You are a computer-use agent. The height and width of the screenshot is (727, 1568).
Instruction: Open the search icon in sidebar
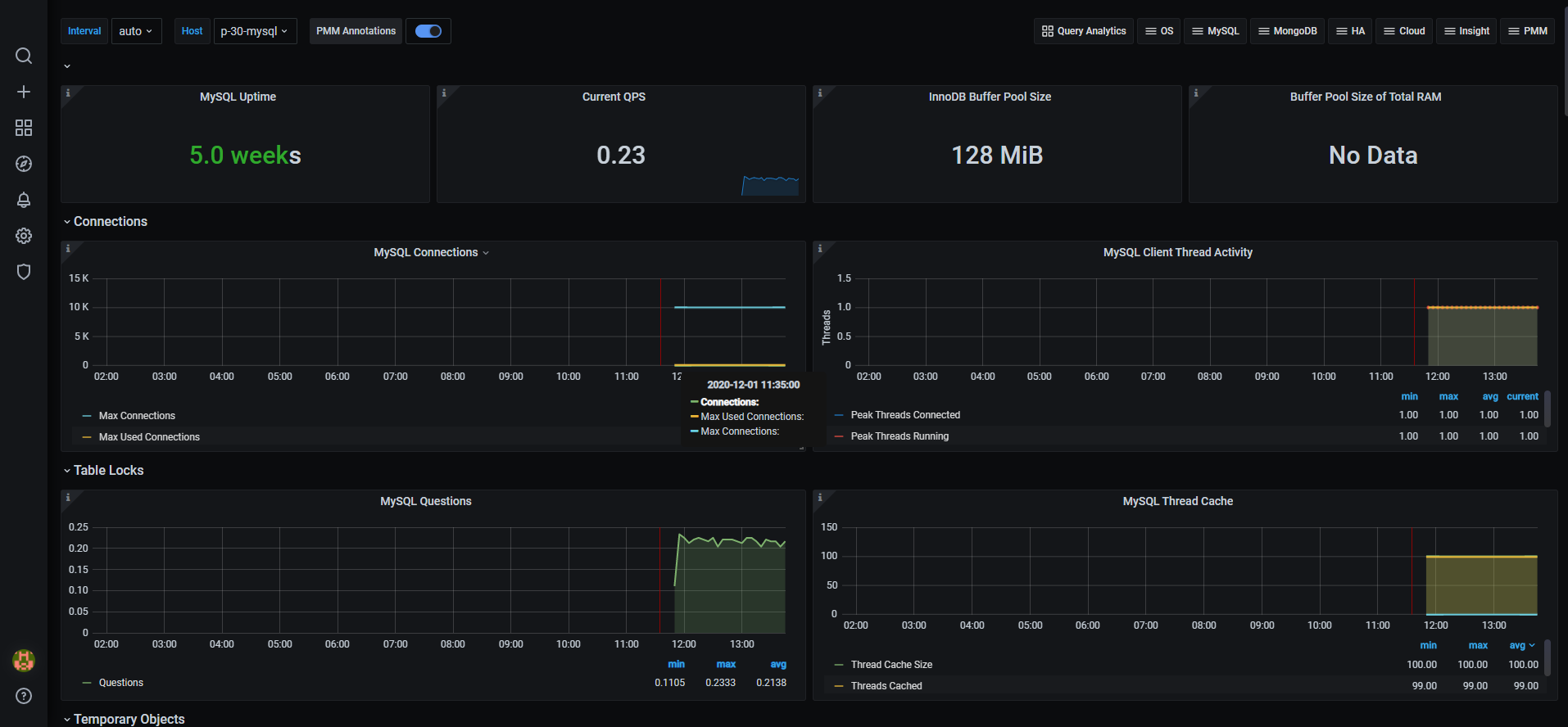tap(24, 56)
